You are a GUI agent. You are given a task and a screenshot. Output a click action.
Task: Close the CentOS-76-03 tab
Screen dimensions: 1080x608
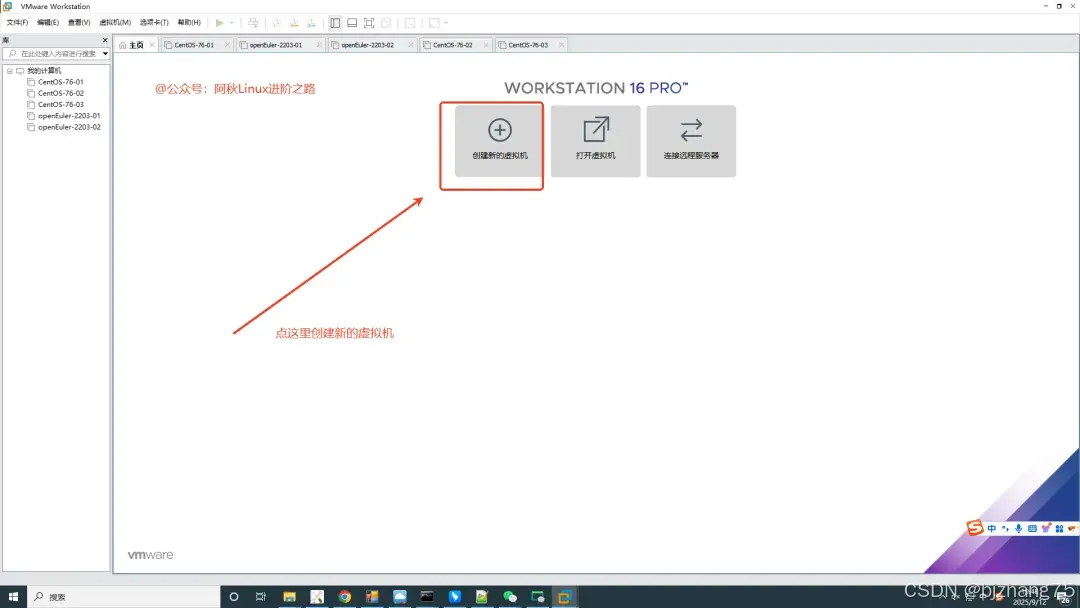(x=561, y=45)
